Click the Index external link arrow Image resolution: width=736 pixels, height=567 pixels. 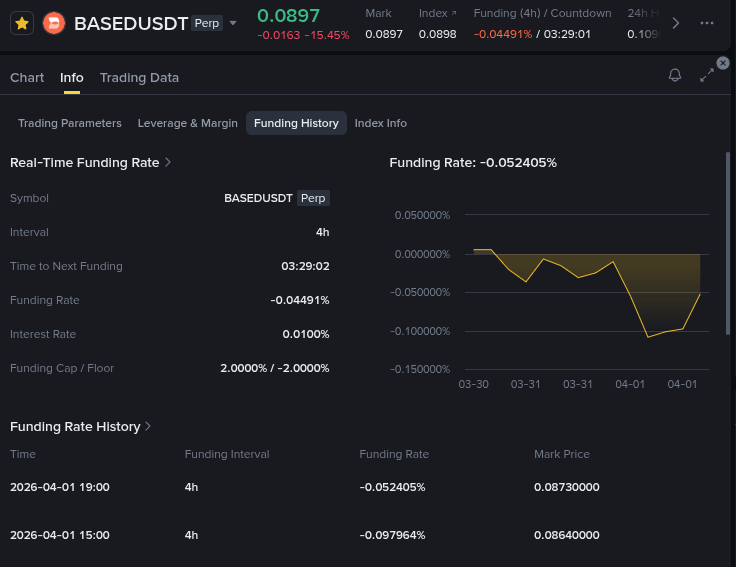[454, 14]
